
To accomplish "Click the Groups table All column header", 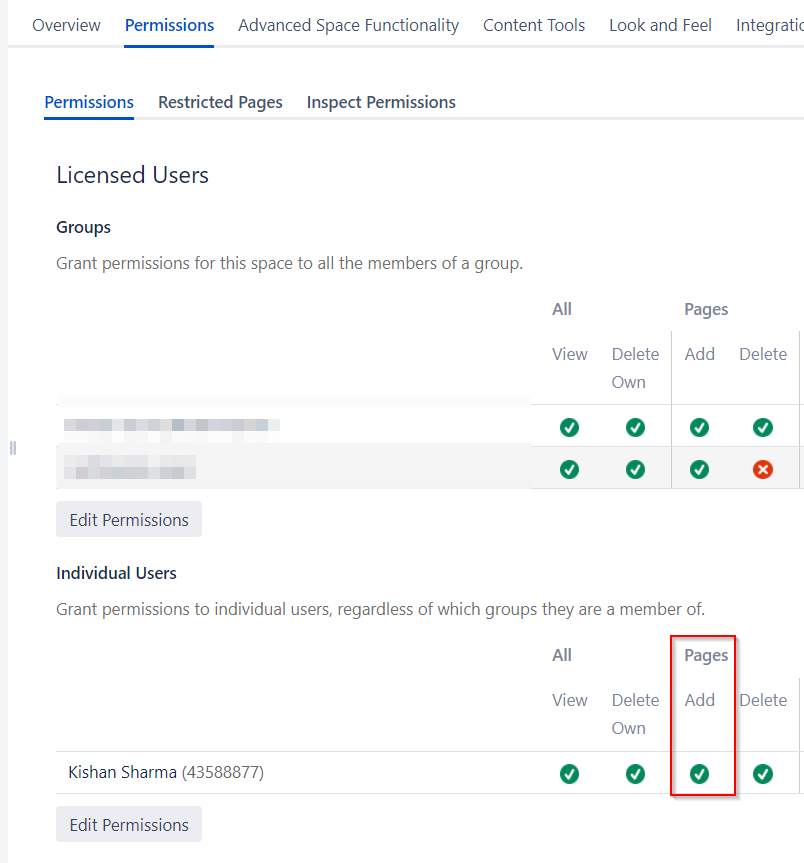I will (562, 309).
